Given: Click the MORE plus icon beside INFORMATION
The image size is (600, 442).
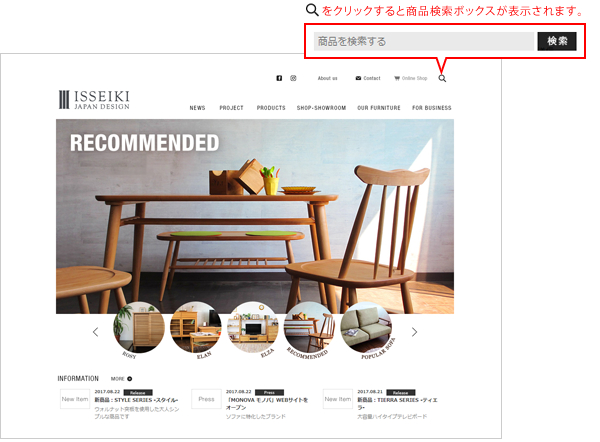Looking at the screenshot, I should (x=130, y=379).
